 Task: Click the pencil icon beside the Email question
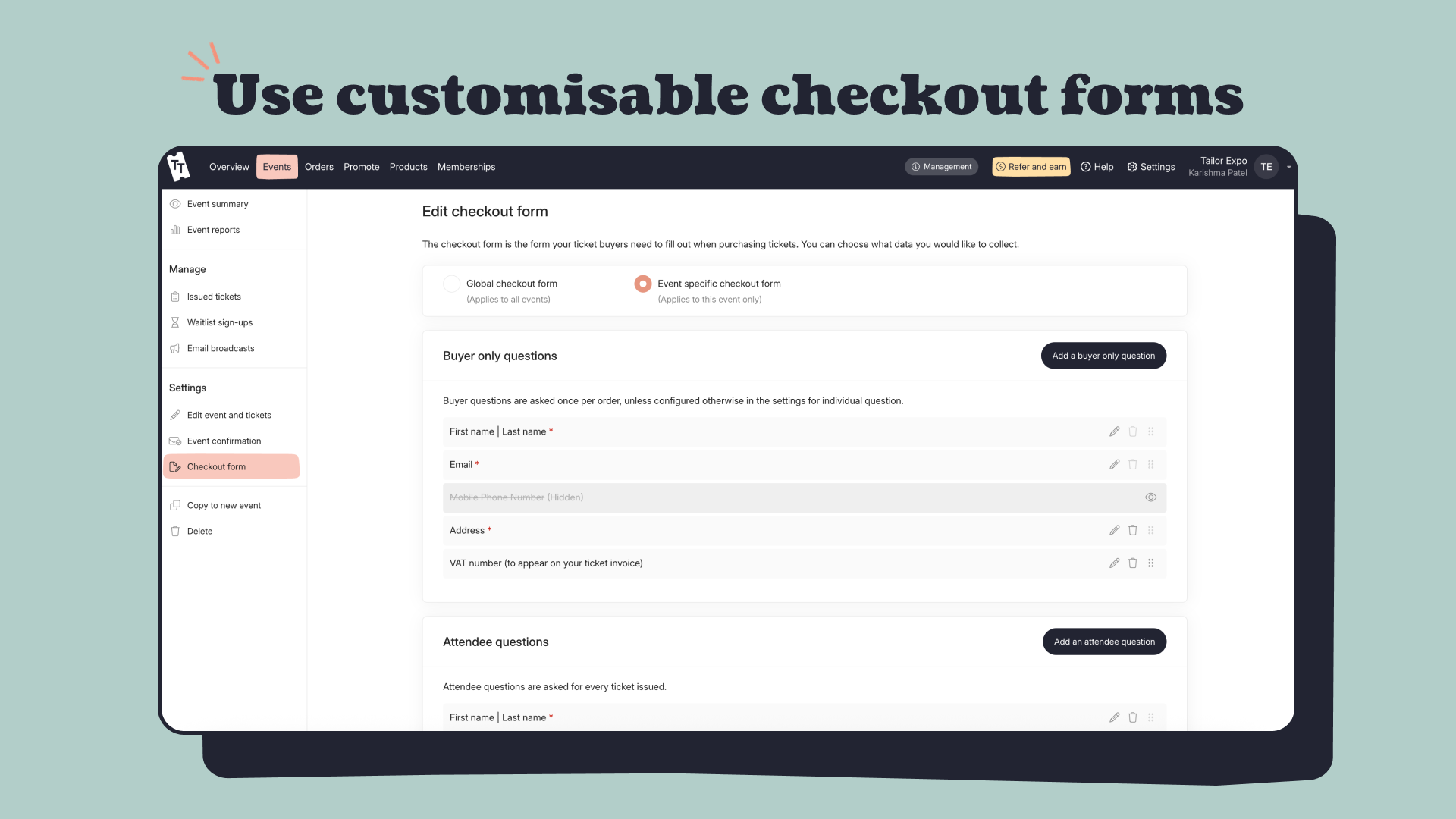click(1114, 464)
